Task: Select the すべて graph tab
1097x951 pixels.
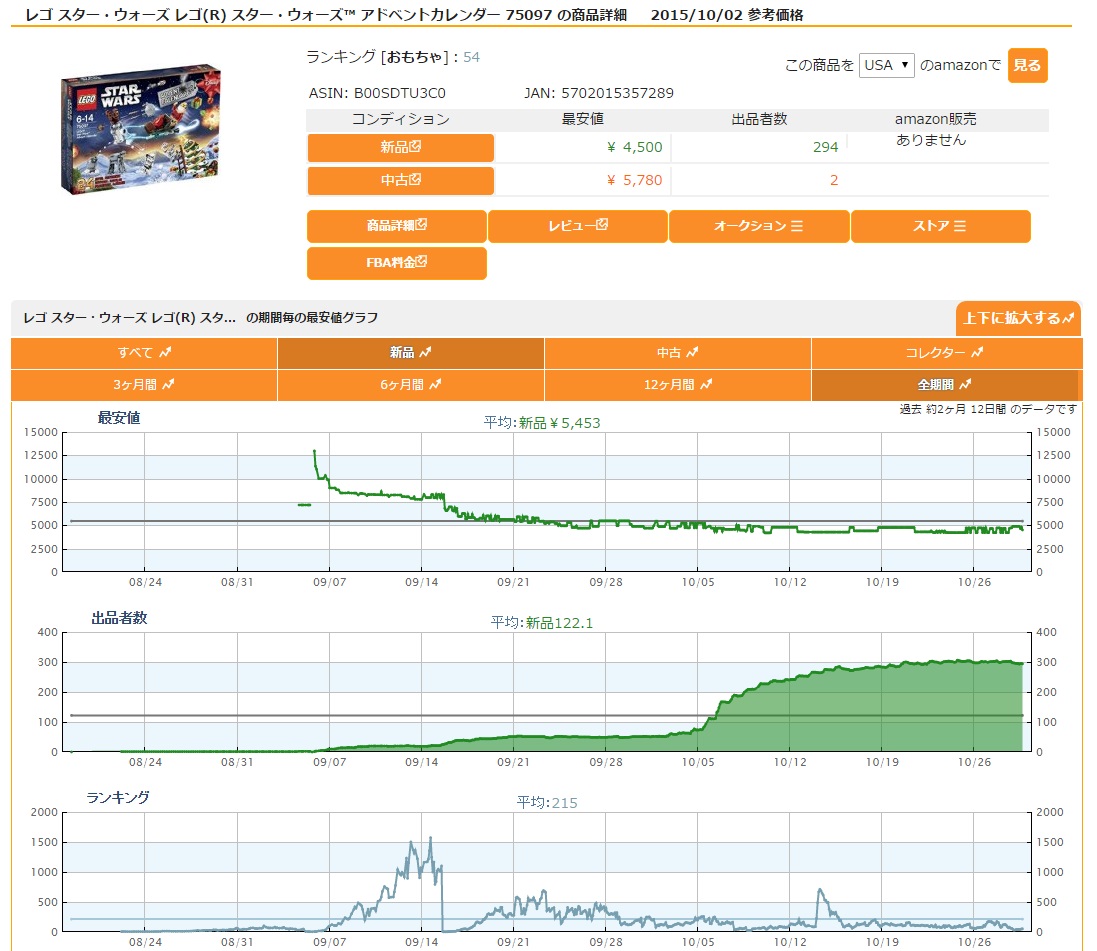Action: tap(144, 353)
